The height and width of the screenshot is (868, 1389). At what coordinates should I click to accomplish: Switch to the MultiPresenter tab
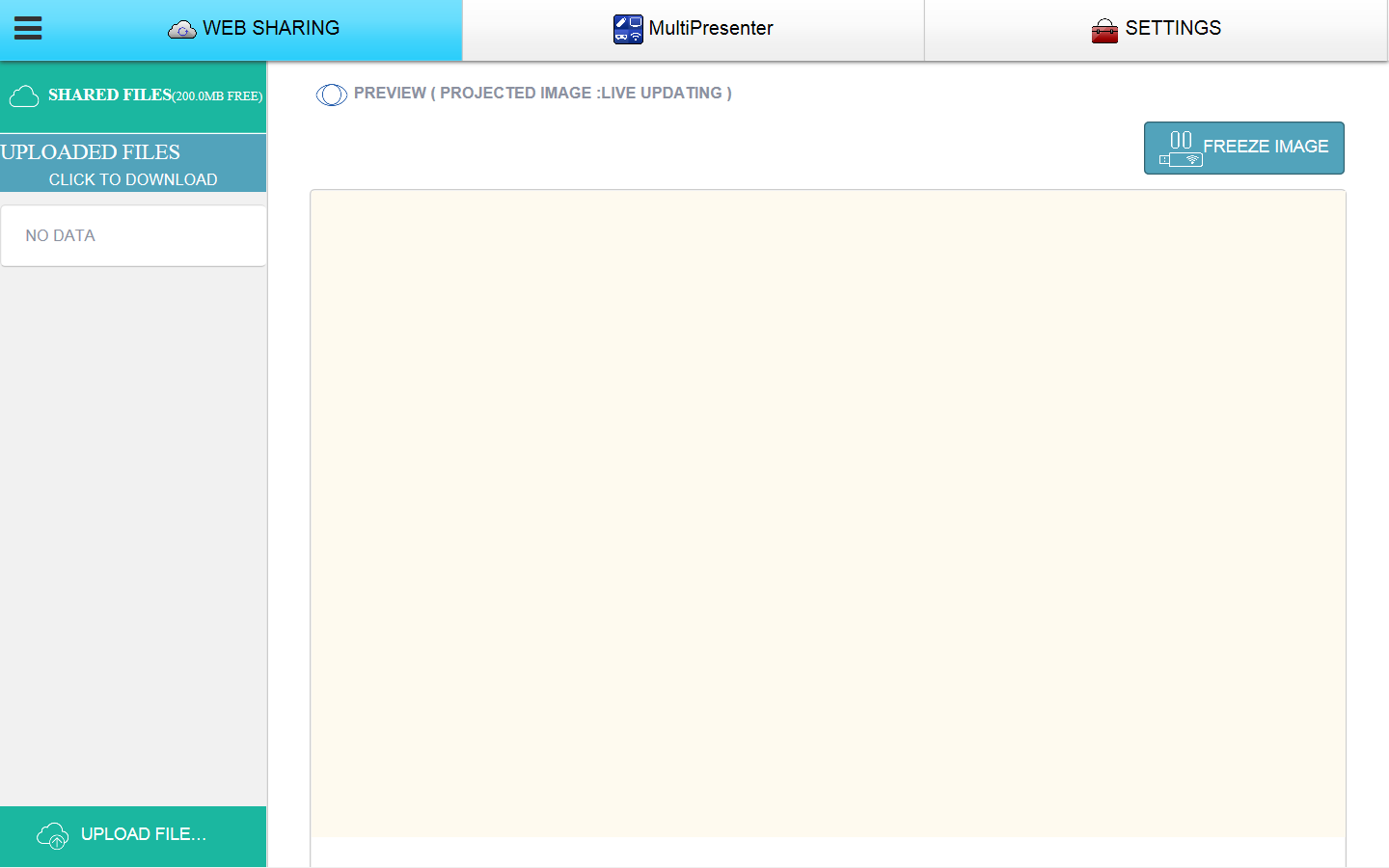click(x=694, y=29)
